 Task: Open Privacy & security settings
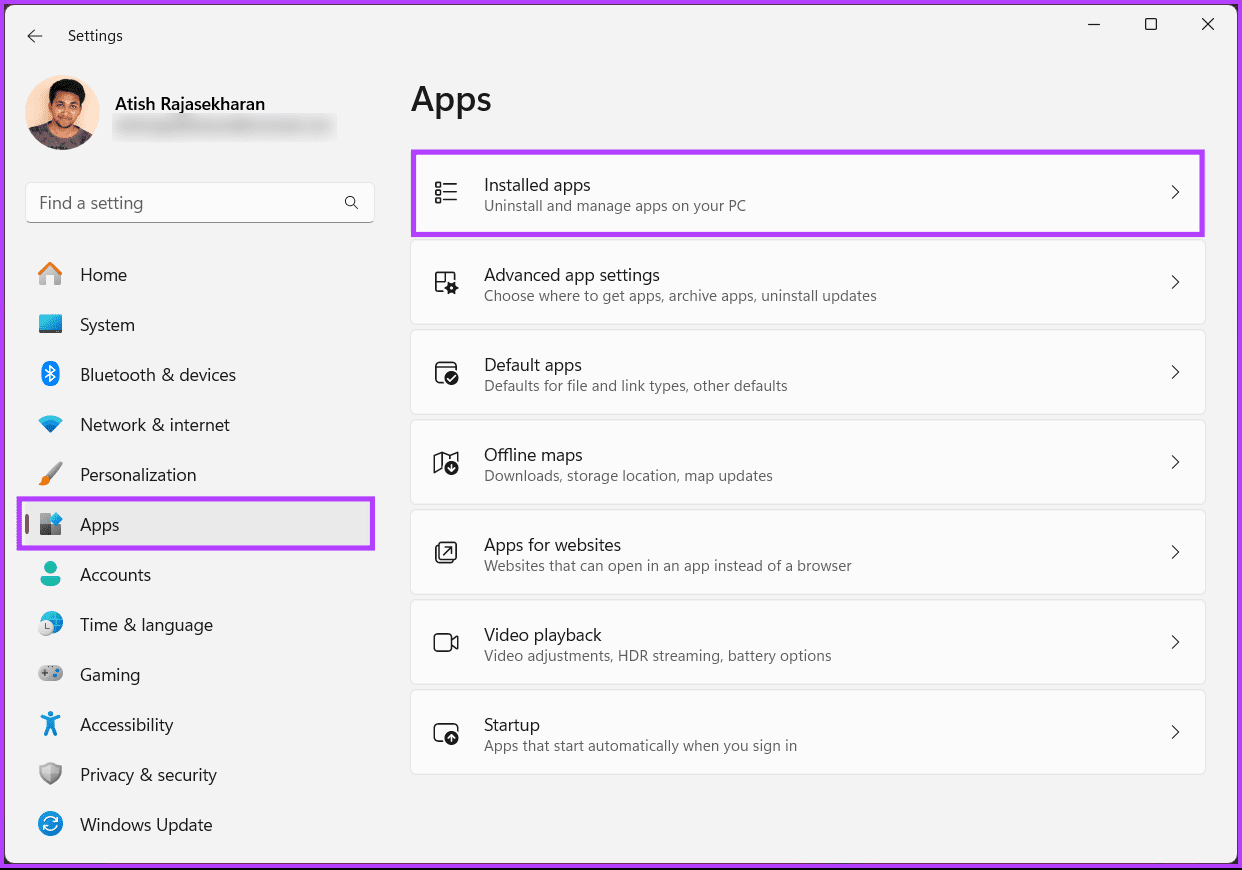click(x=147, y=775)
